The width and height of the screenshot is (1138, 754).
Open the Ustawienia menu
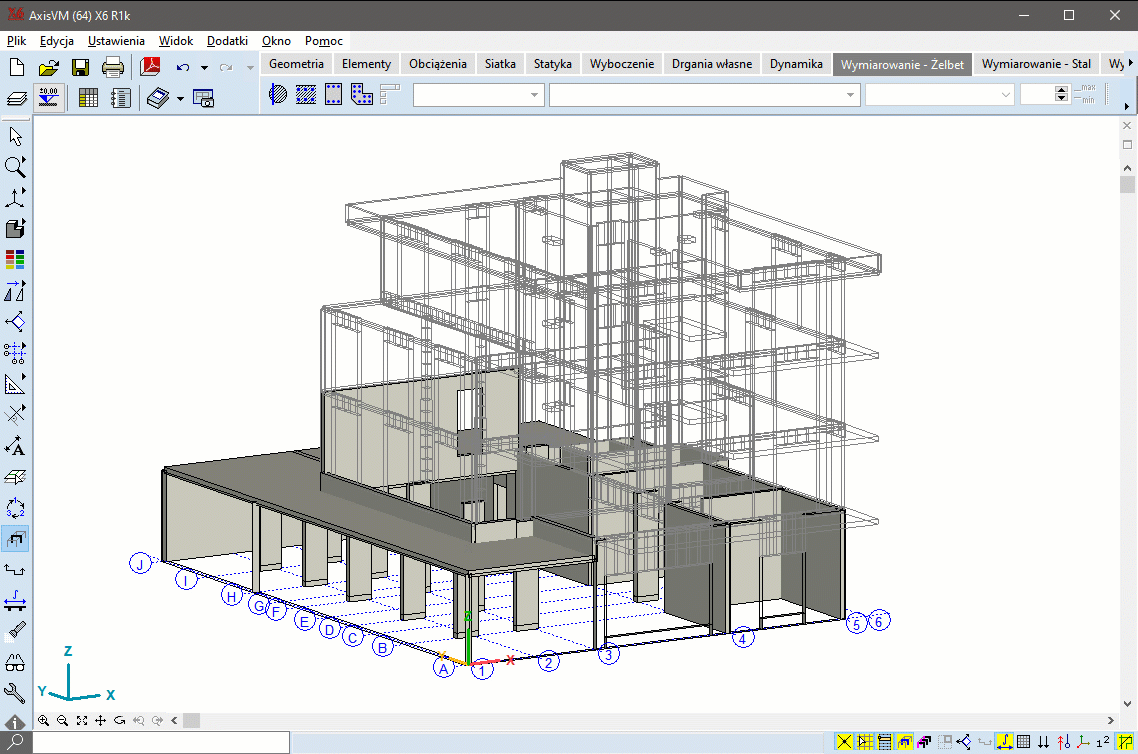[116, 41]
